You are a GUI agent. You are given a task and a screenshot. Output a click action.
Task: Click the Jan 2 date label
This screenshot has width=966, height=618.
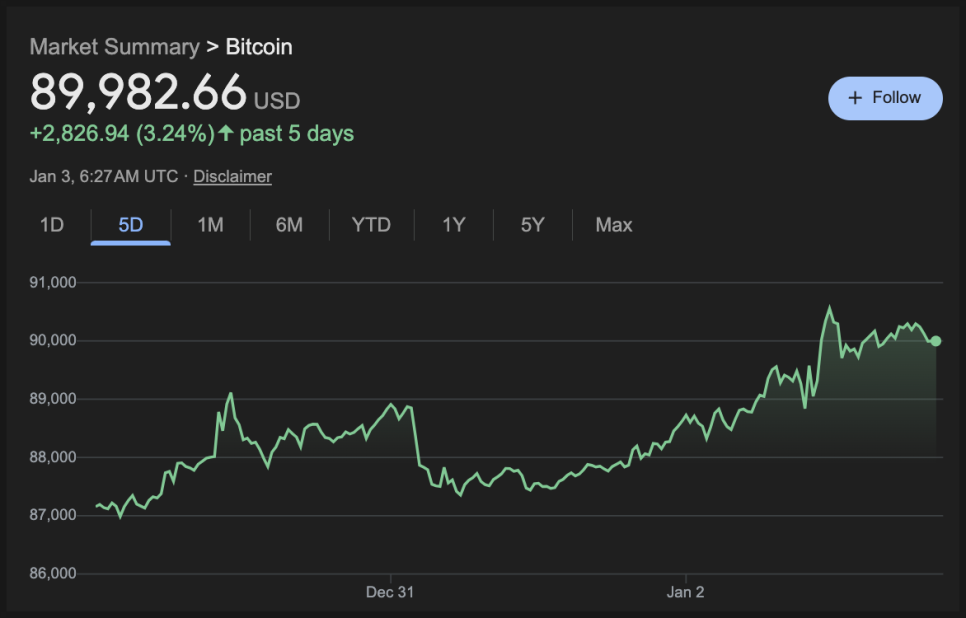tap(686, 592)
